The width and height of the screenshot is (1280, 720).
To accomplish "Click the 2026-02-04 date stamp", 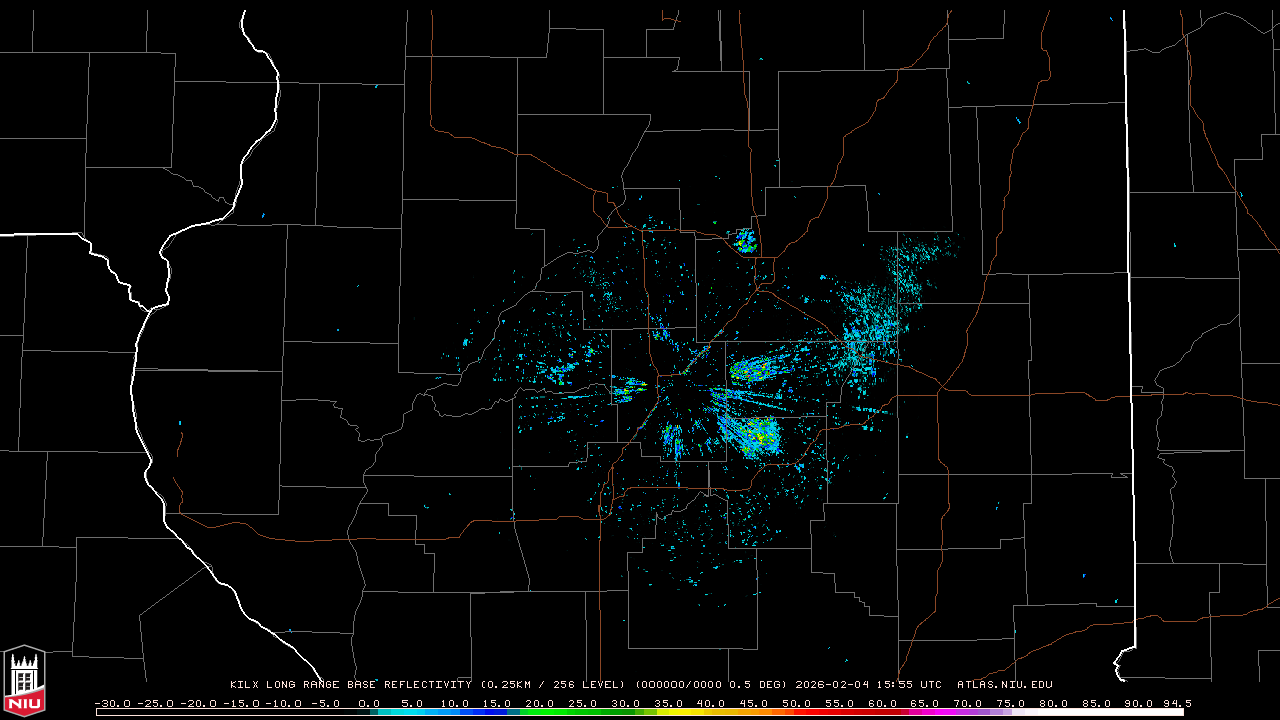I will pos(832,685).
